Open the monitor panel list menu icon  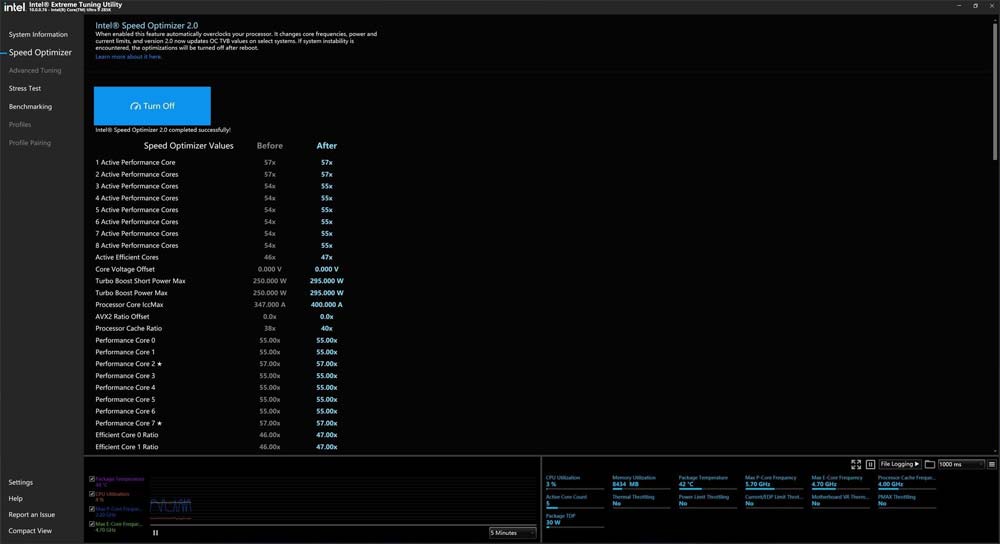991,464
